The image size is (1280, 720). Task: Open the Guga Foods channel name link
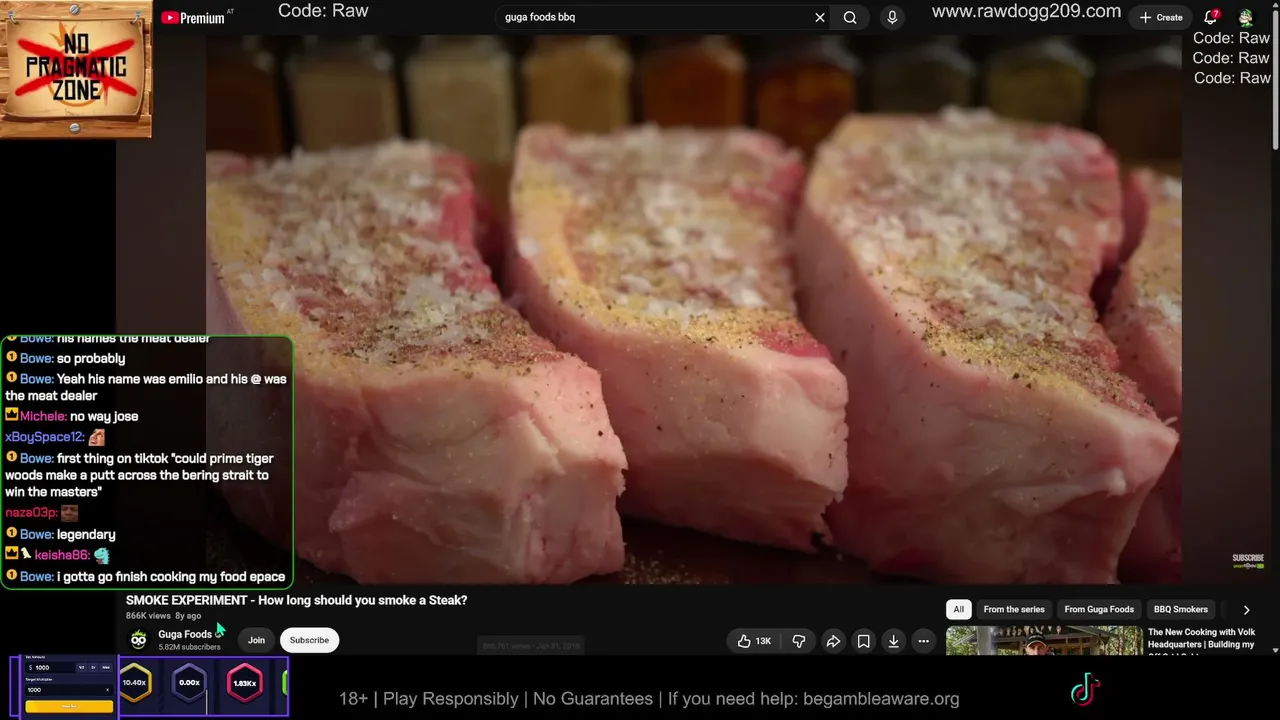pos(185,634)
